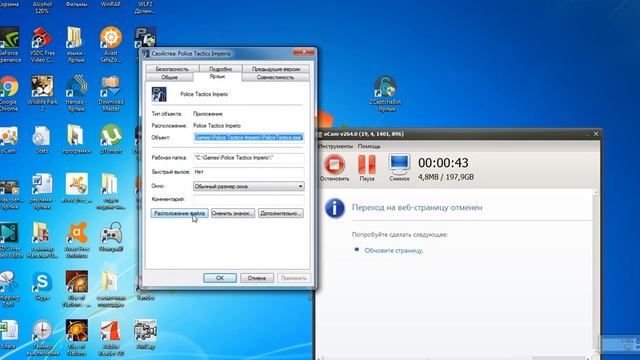Viewport: 640px width, 360px height.
Task: Cancel the properties dialog with Отмена
Action: [x=257, y=278]
